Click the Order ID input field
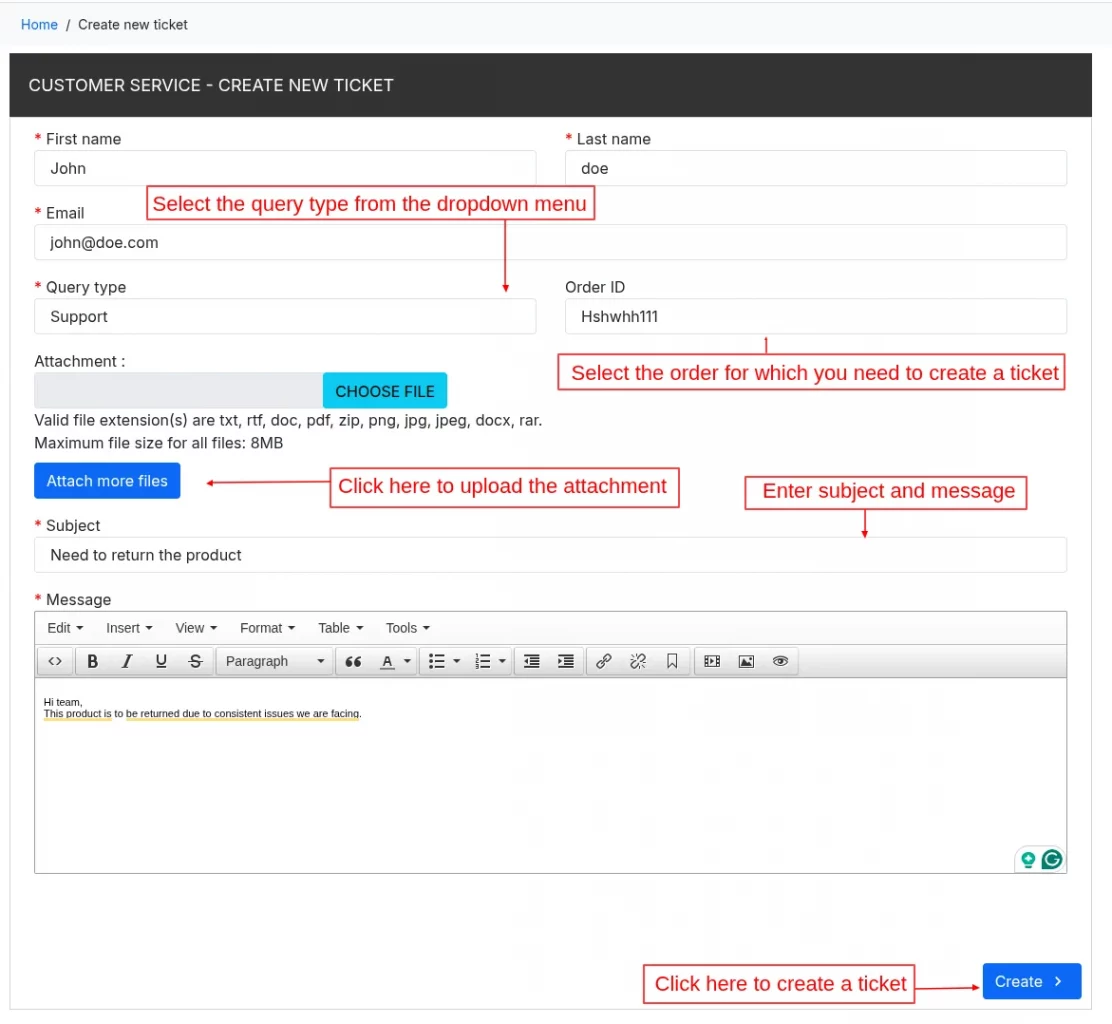Image resolution: width=1112 pixels, height=1024 pixels. pyautogui.click(x=816, y=316)
